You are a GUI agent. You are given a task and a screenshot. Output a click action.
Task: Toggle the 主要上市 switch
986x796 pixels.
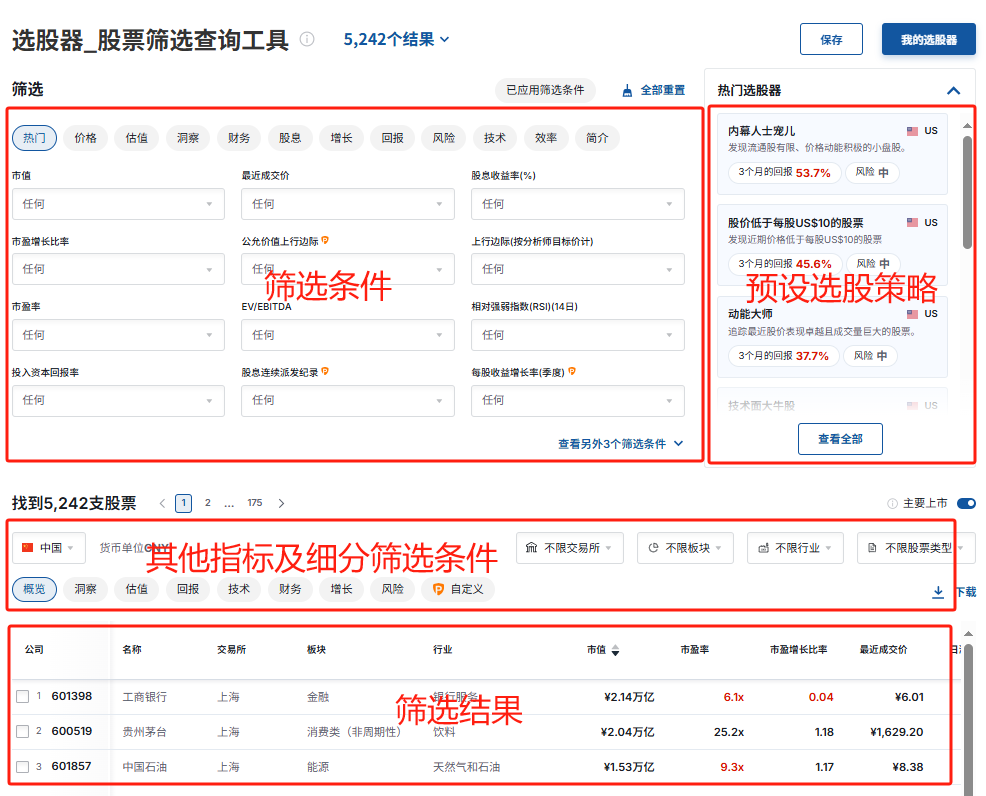pos(965,503)
